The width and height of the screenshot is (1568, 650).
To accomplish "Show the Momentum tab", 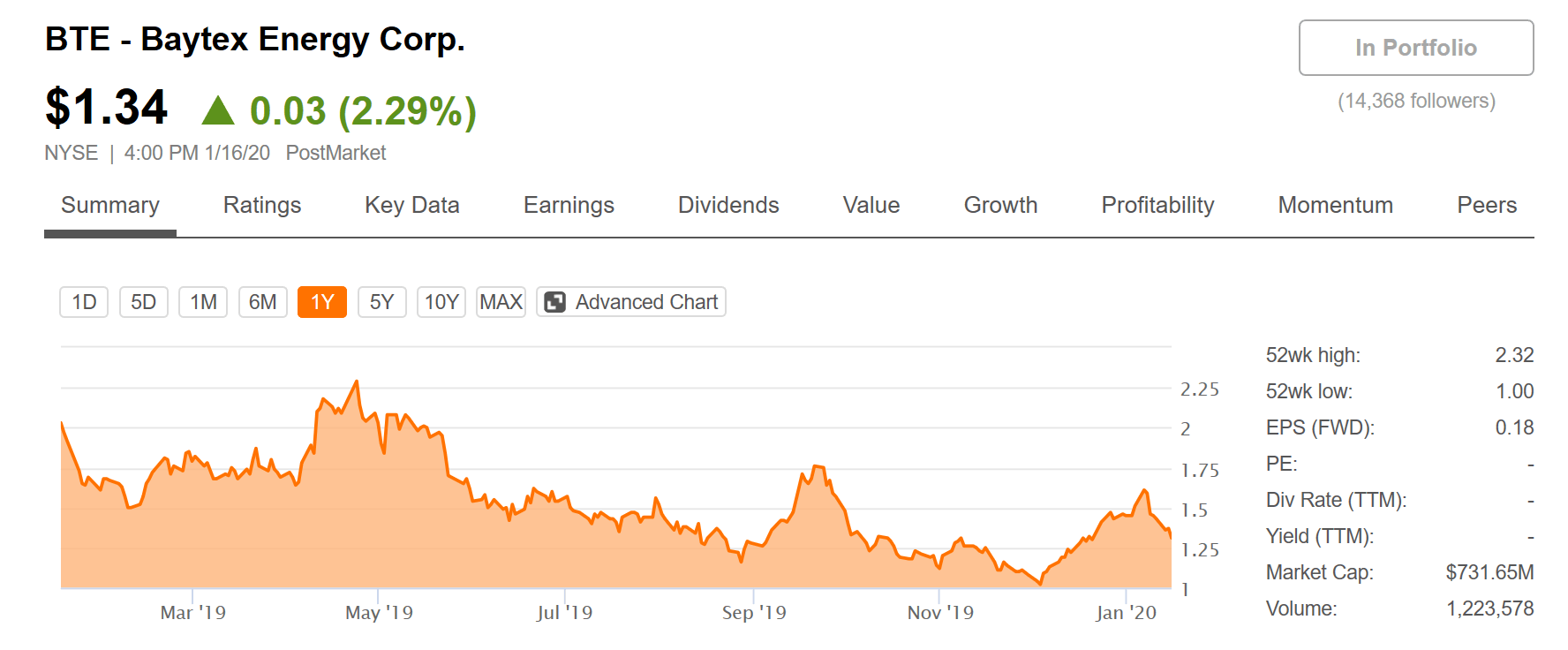I will point(1336,205).
